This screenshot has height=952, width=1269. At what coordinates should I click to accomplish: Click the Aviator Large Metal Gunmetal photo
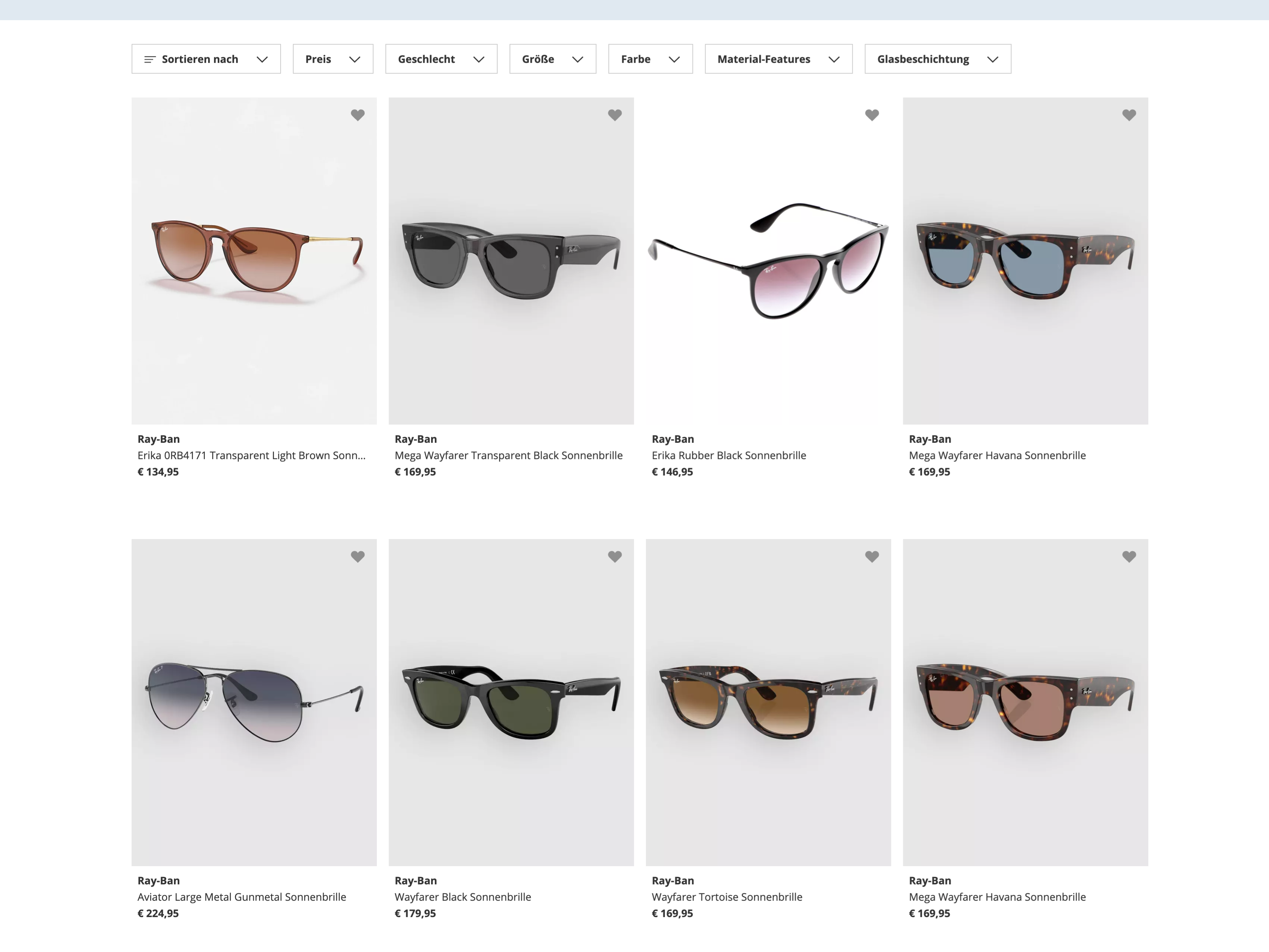[254, 702]
